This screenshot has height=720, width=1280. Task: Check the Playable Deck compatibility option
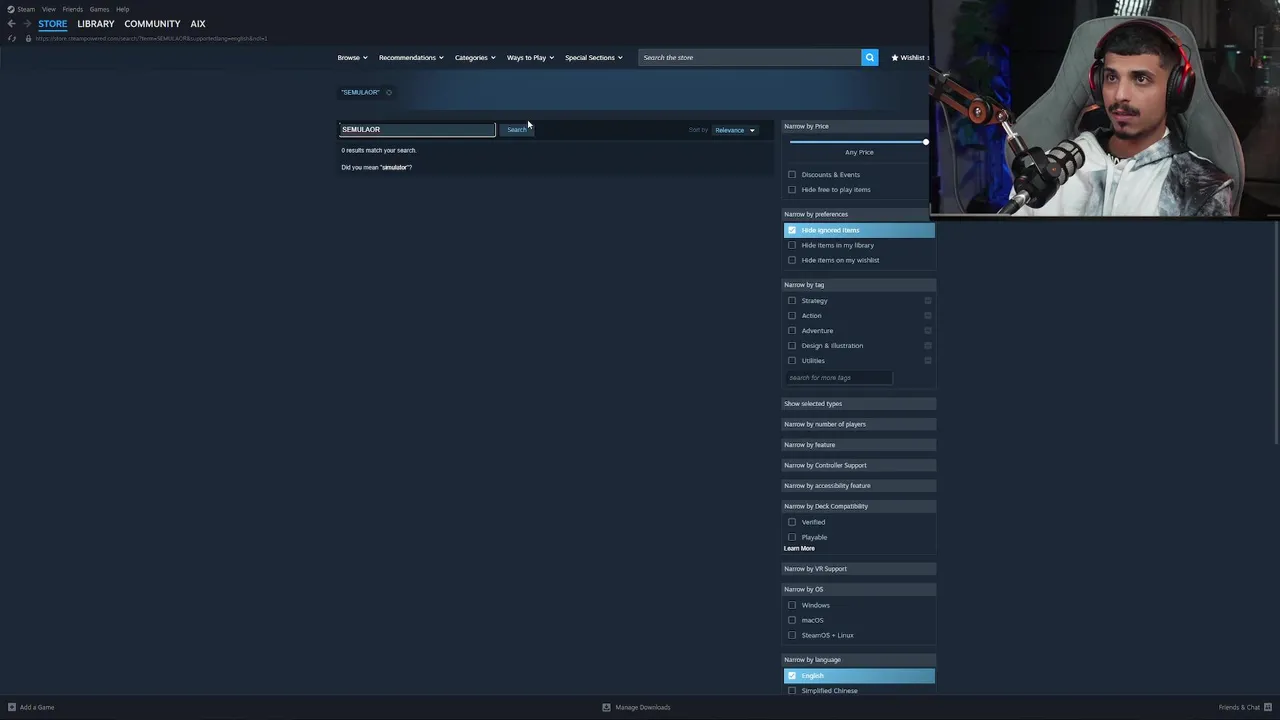pyautogui.click(x=792, y=537)
